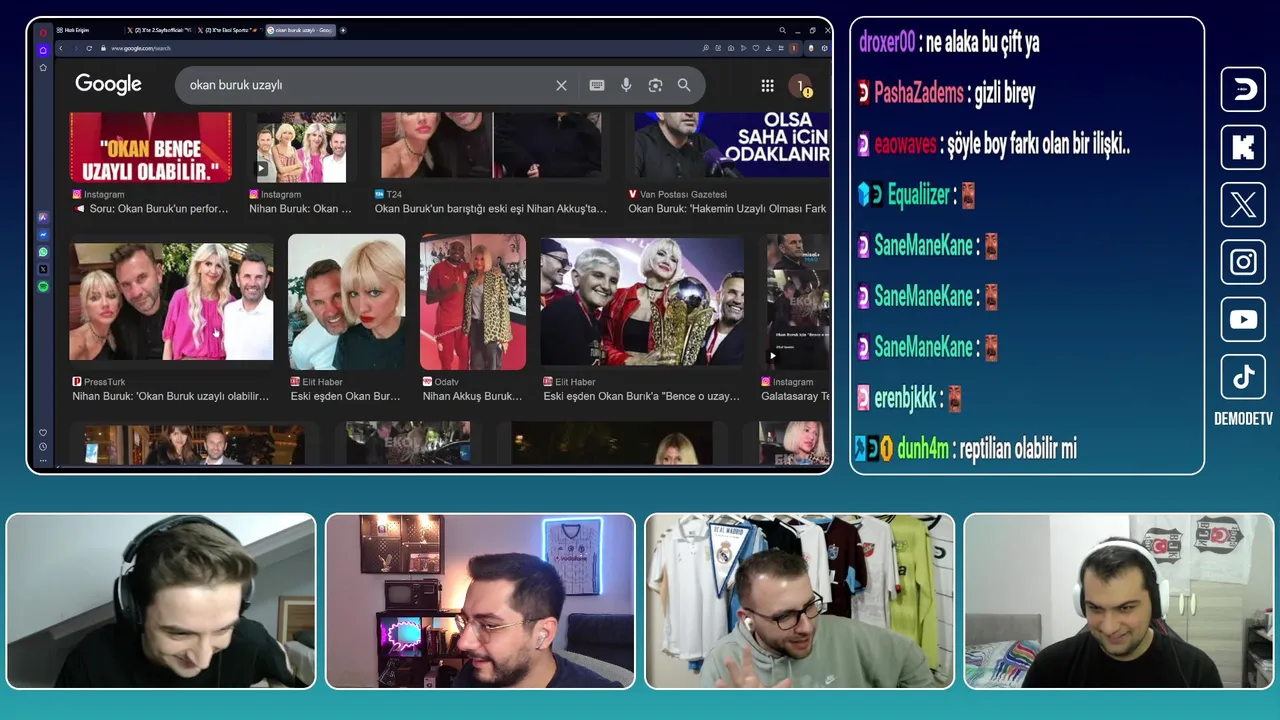1280x720 pixels.
Task: Open history clock icon in the sidebar
Action: pyautogui.click(x=43, y=447)
